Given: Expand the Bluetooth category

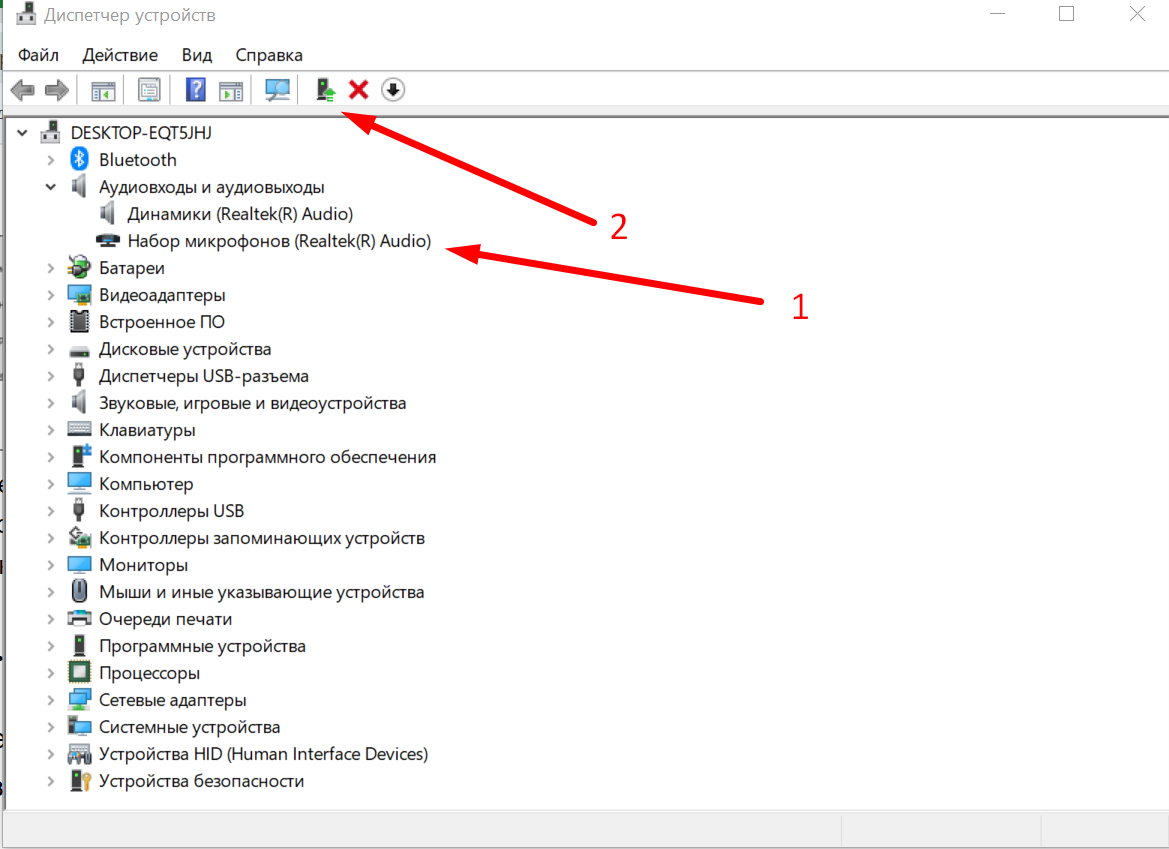Looking at the screenshot, I should (x=51, y=160).
